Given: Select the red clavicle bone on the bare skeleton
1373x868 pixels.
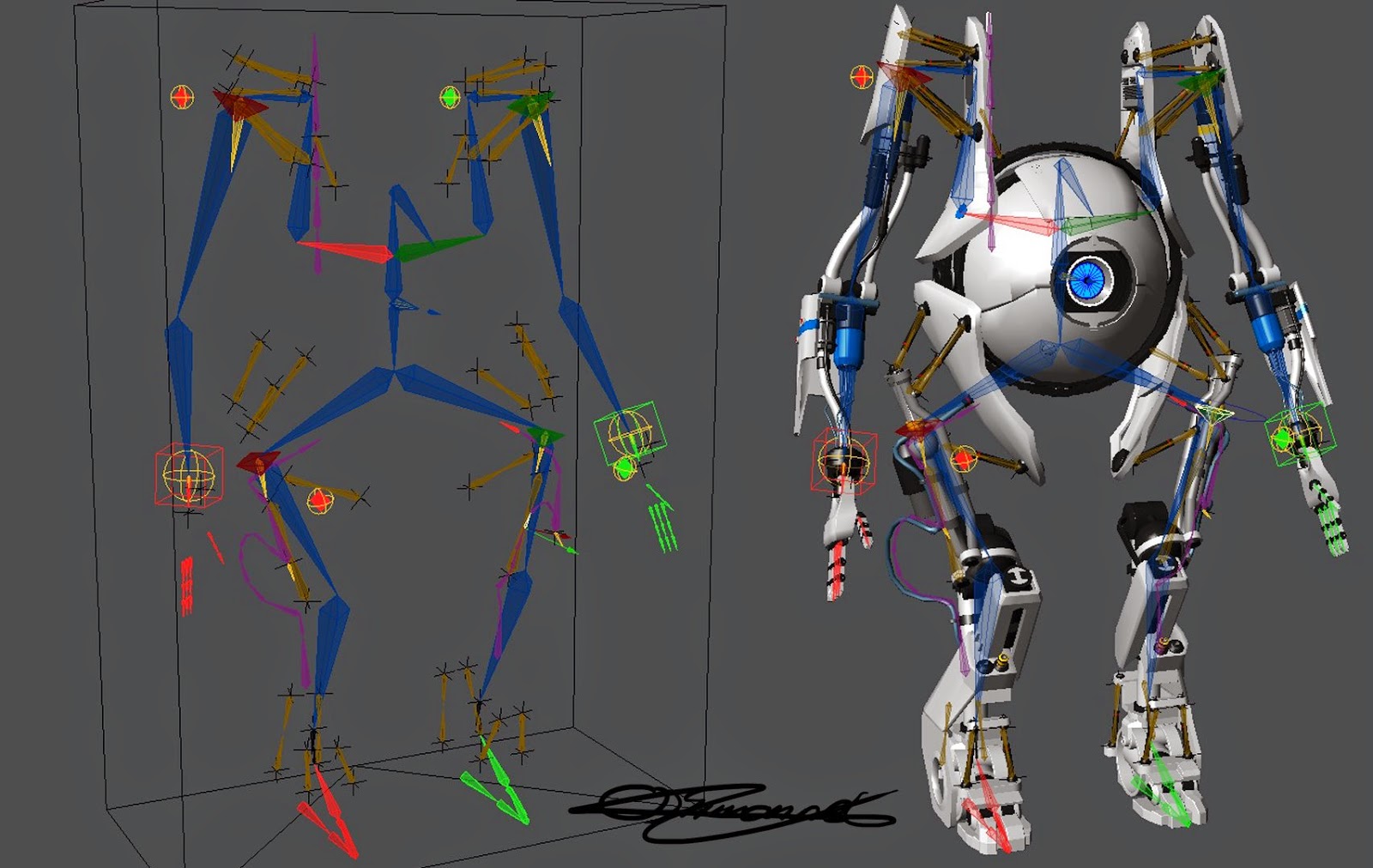Looking at the screenshot, I should [345, 250].
